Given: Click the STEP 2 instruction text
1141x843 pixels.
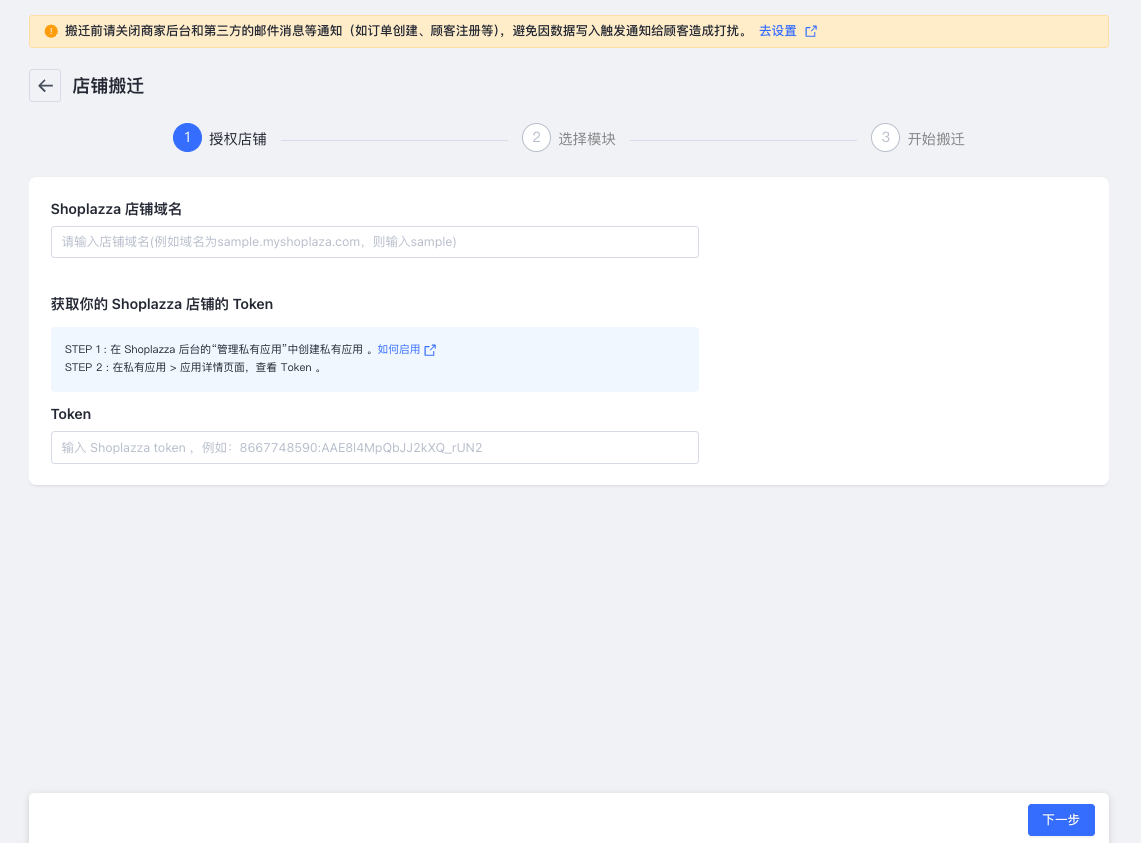Looking at the screenshot, I should tap(193, 368).
